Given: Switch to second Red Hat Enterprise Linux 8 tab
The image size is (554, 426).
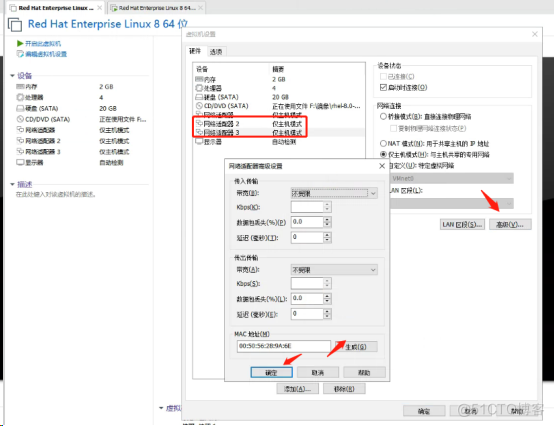Looking at the screenshot, I should tap(157, 8).
